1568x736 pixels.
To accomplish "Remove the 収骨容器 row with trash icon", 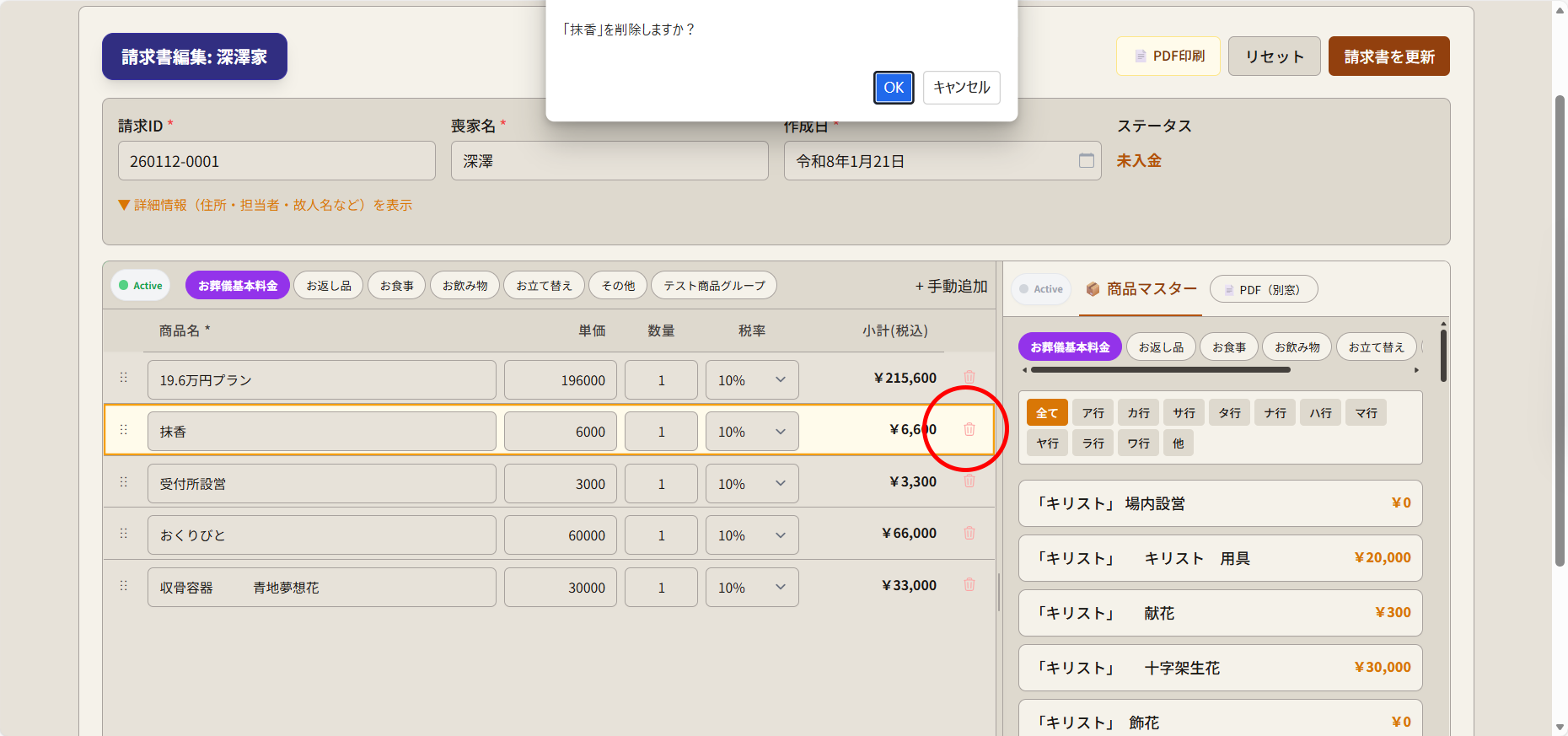I will 969,584.
